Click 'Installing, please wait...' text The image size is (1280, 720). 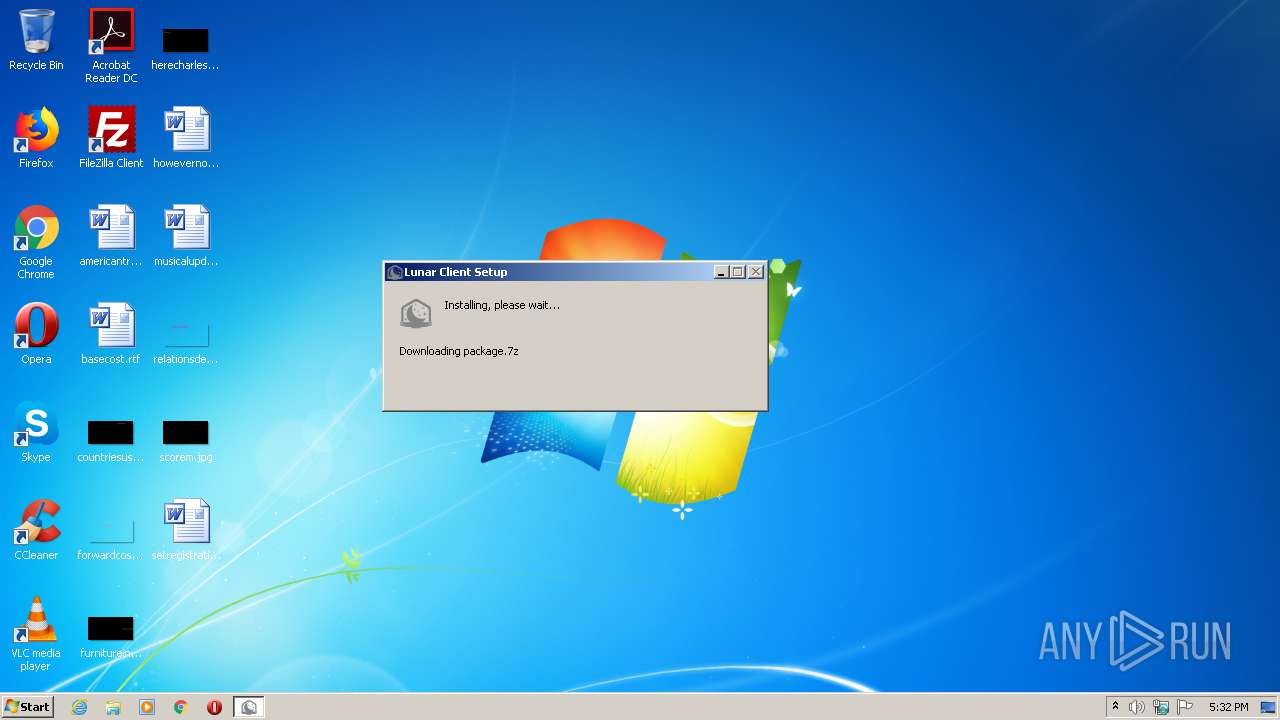point(502,305)
